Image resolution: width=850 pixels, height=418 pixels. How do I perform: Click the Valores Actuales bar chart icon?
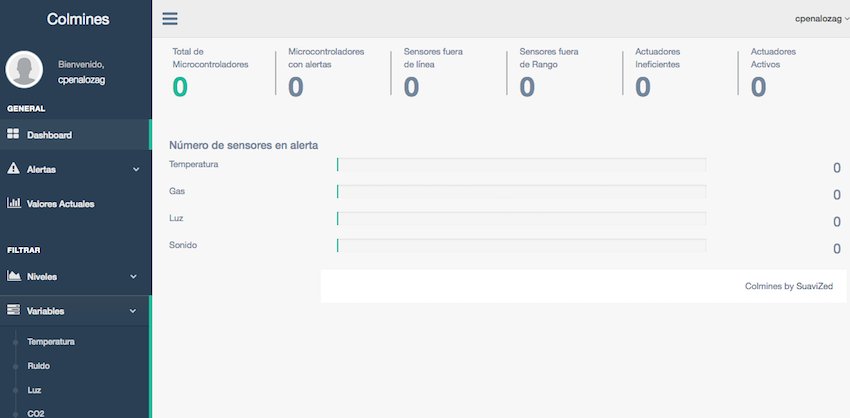click(x=14, y=203)
